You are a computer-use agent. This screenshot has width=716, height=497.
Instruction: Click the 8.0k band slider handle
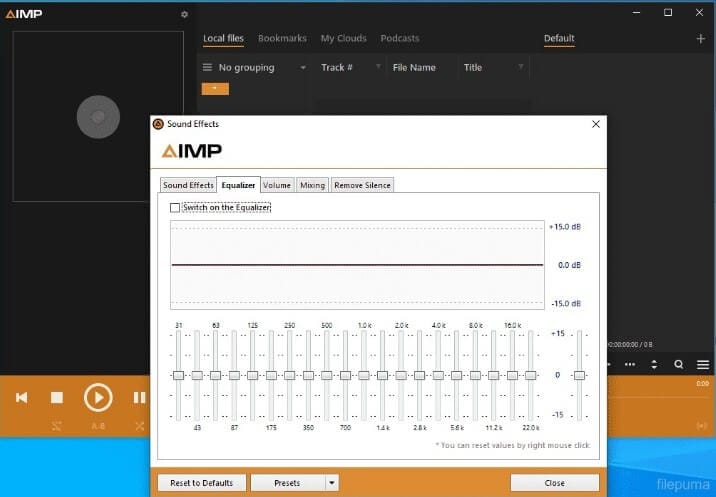(475, 375)
